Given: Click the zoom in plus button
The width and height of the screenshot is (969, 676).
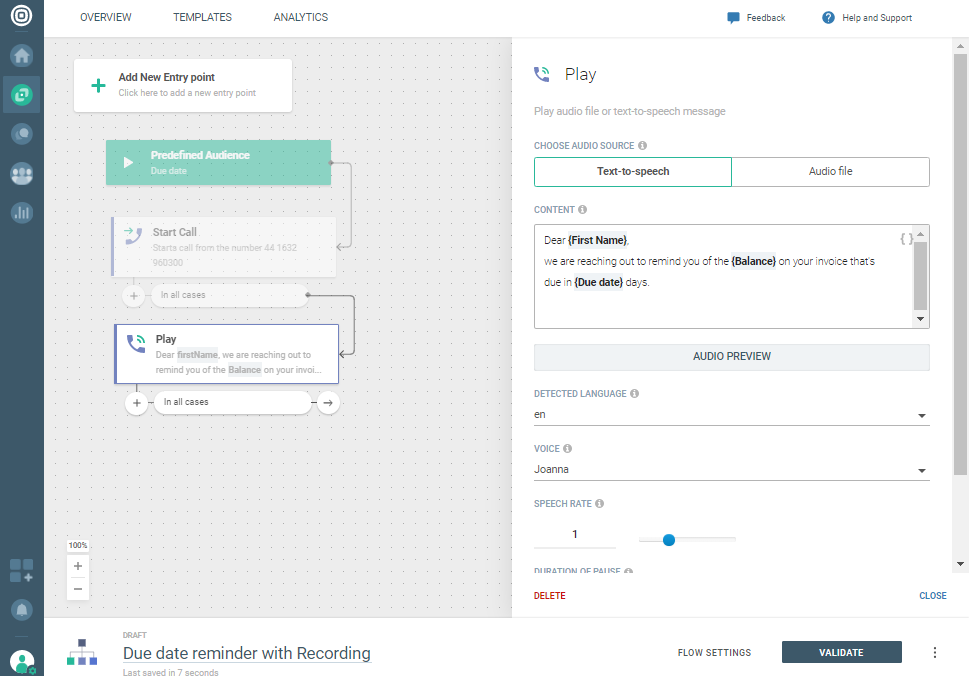Looking at the screenshot, I should [78, 566].
